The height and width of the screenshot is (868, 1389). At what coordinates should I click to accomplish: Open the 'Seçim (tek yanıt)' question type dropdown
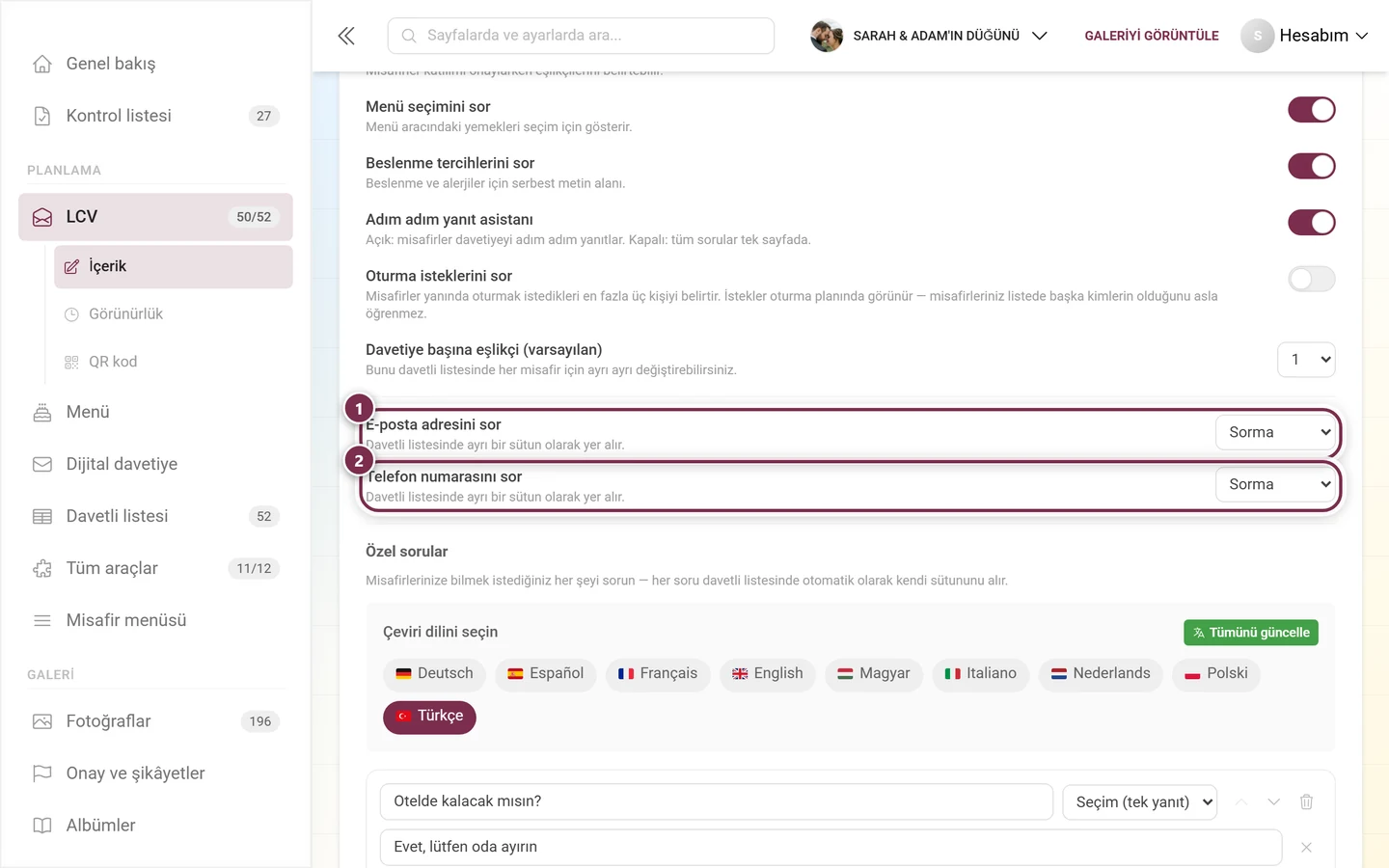tap(1140, 801)
